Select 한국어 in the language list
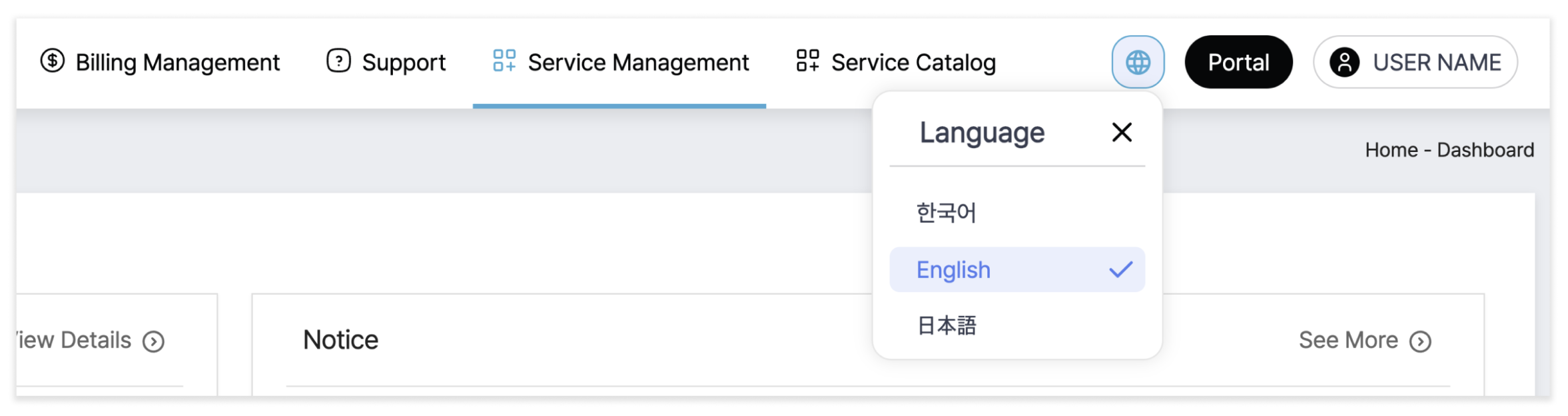1568x416 pixels. [x=1017, y=213]
